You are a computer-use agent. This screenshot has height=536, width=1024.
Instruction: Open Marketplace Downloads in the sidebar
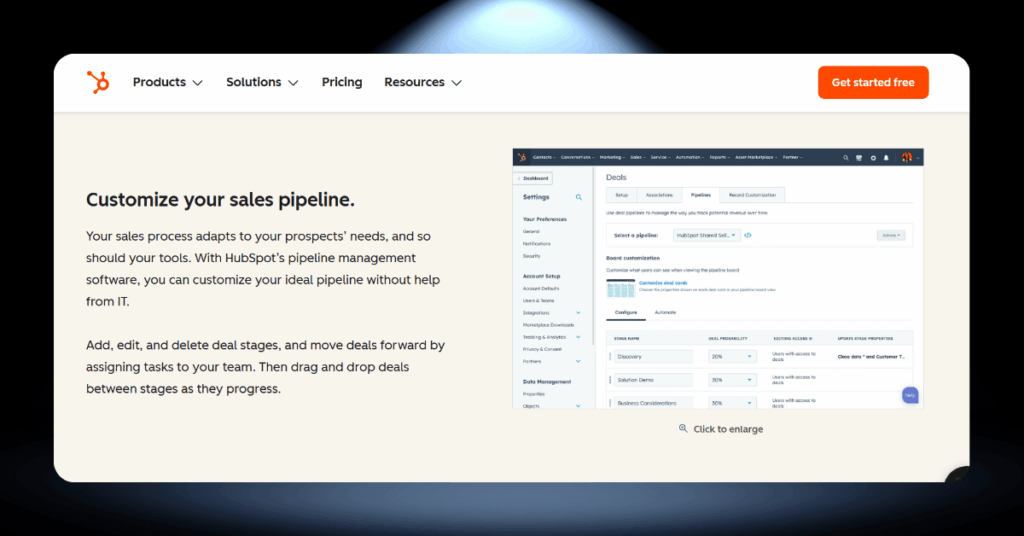(549, 325)
